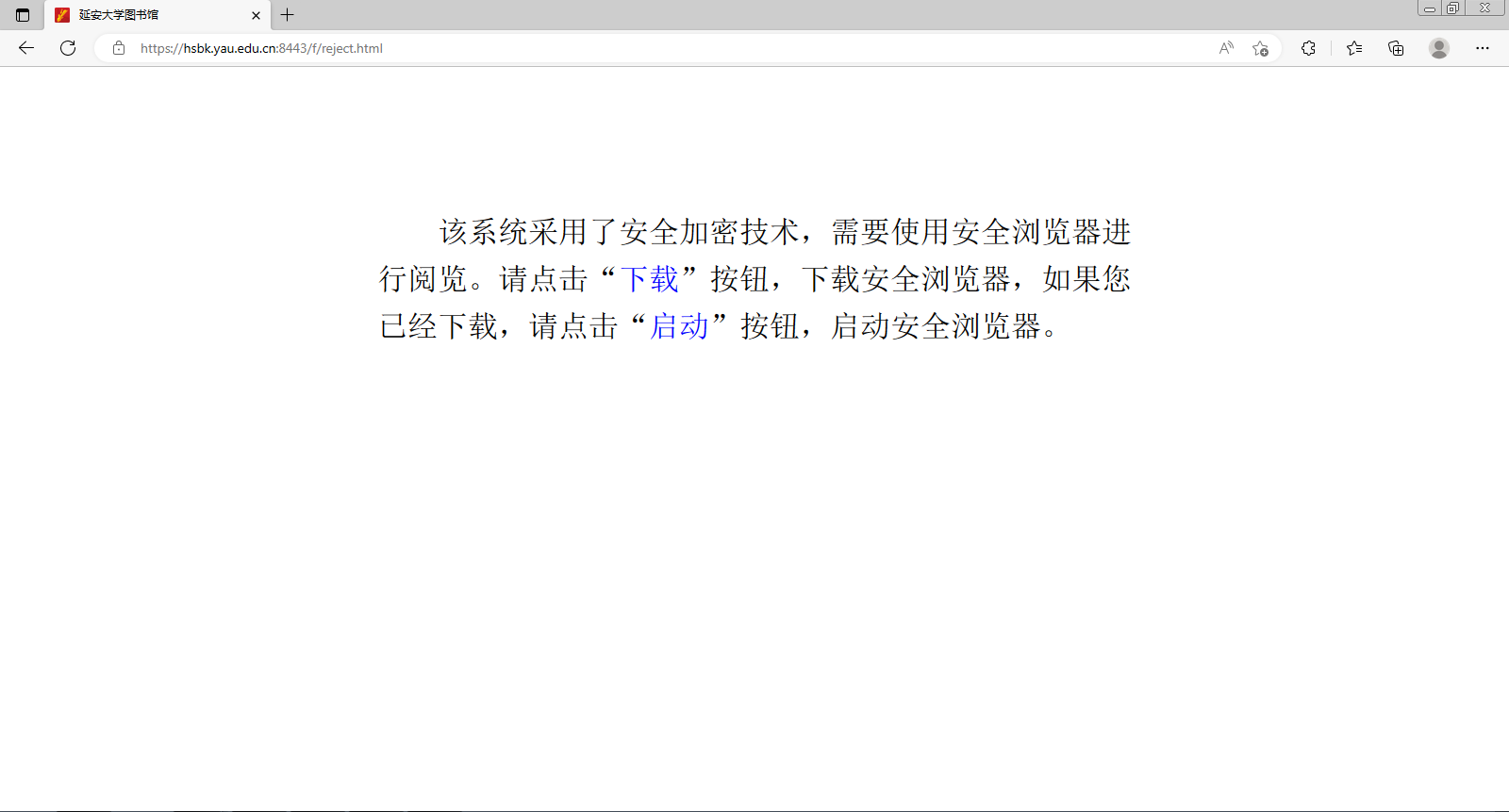Open the tab actions menu icon
The width and height of the screenshot is (1509, 812).
[23, 15]
